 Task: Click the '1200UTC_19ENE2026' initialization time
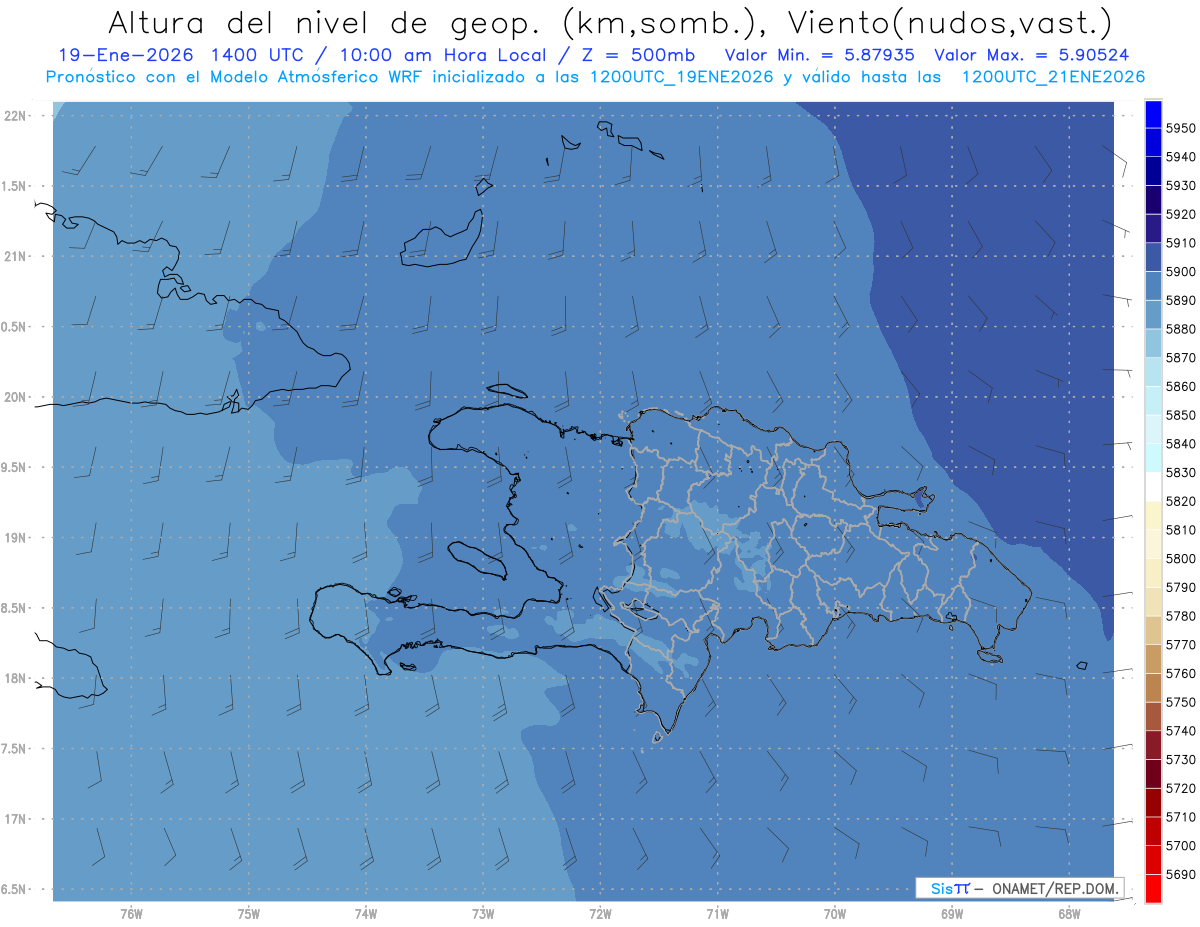(680, 77)
